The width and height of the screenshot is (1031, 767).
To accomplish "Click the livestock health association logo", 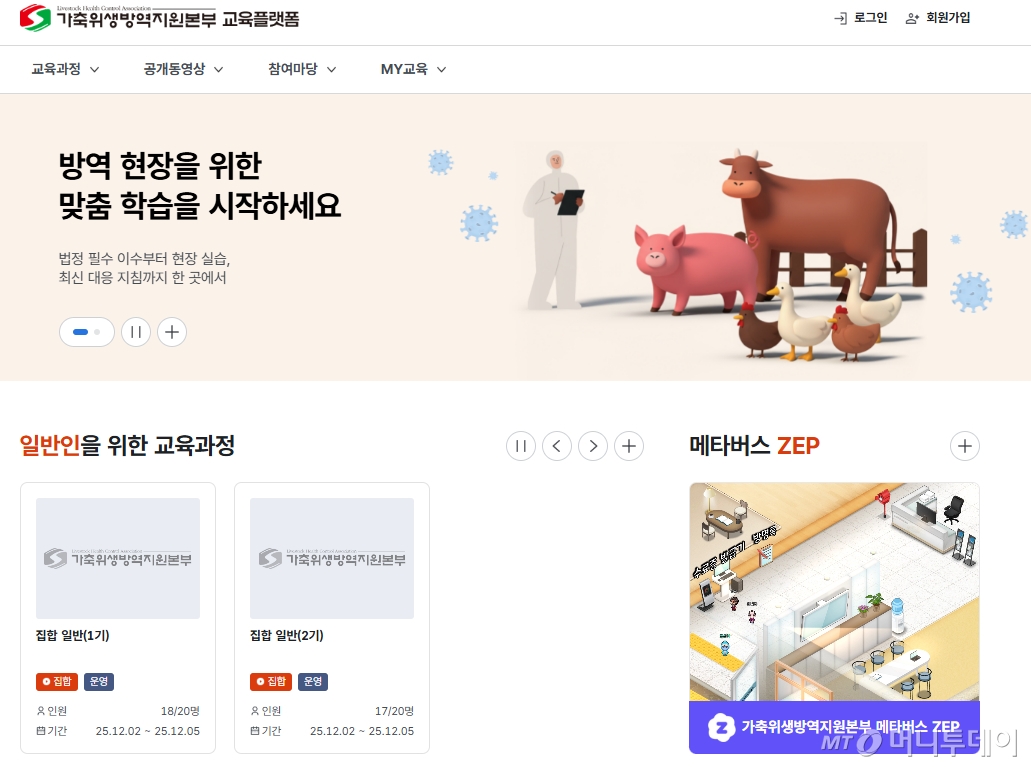I will point(159,18).
